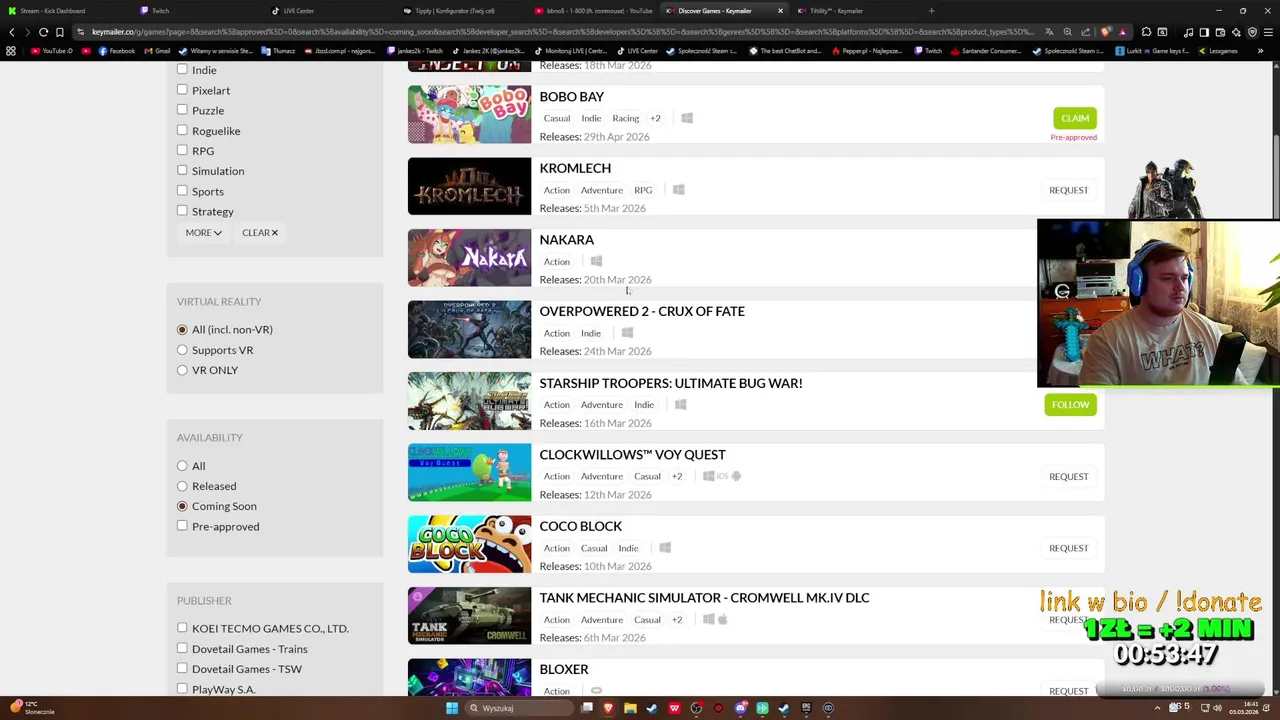Viewport: 1280px width, 720px height.
Task: Request a key for KROMLECH
Action: [x=1068, y=190]
